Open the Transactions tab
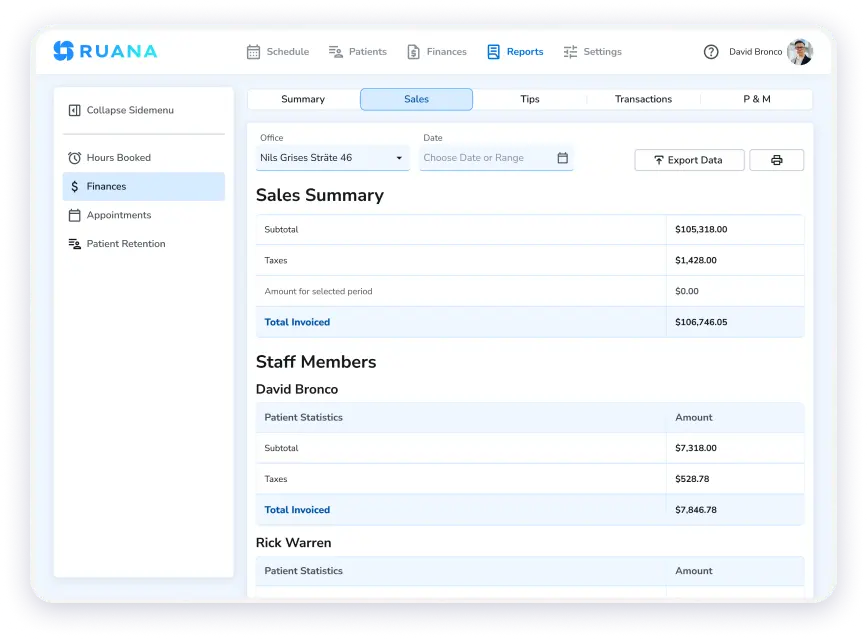Viewport: 867px width, 639px height. 643,99
